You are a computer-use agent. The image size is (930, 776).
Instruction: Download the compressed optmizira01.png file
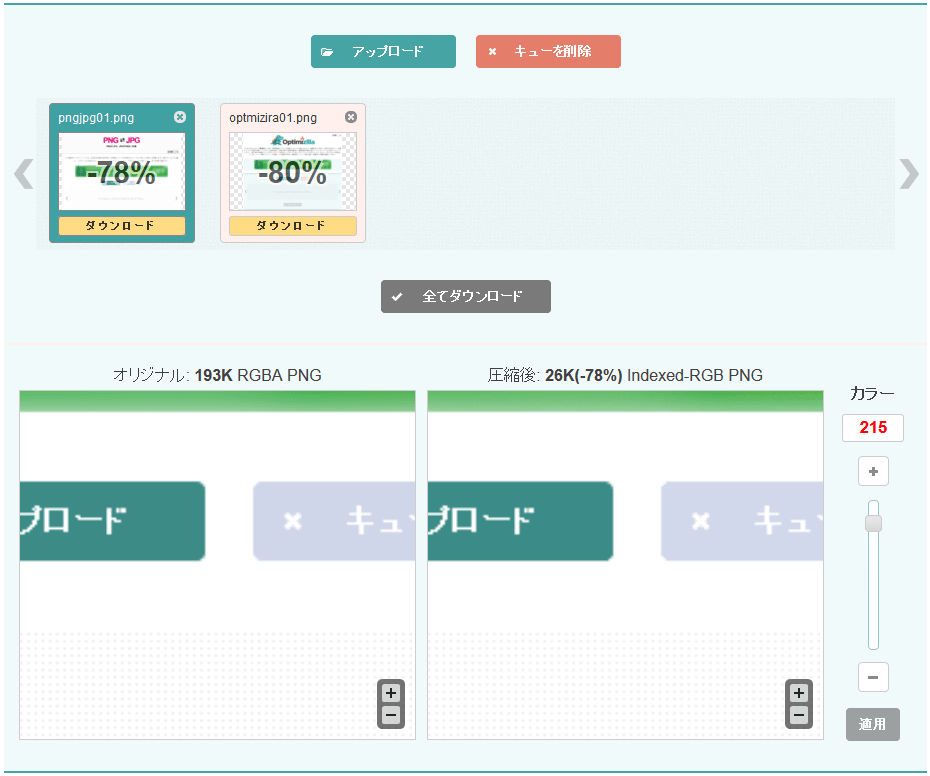click(x=292, y=225)
